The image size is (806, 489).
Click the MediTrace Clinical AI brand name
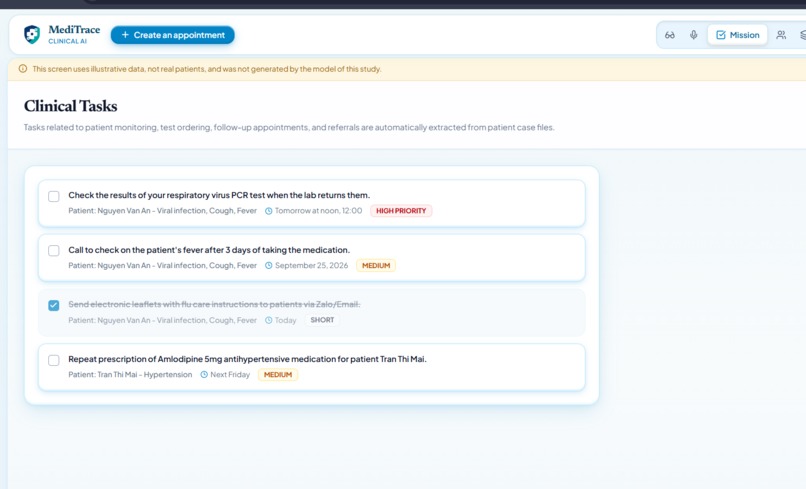[74, 34]
